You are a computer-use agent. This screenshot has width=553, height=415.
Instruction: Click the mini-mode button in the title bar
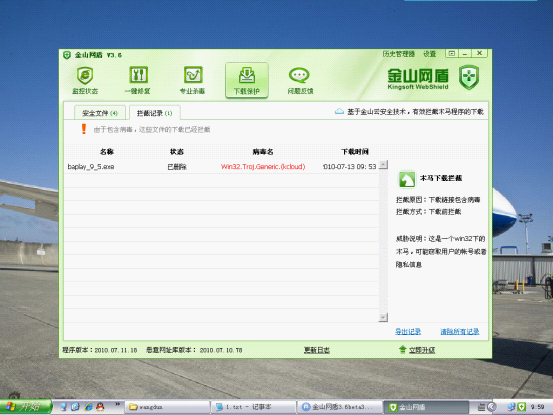[451, 53]
